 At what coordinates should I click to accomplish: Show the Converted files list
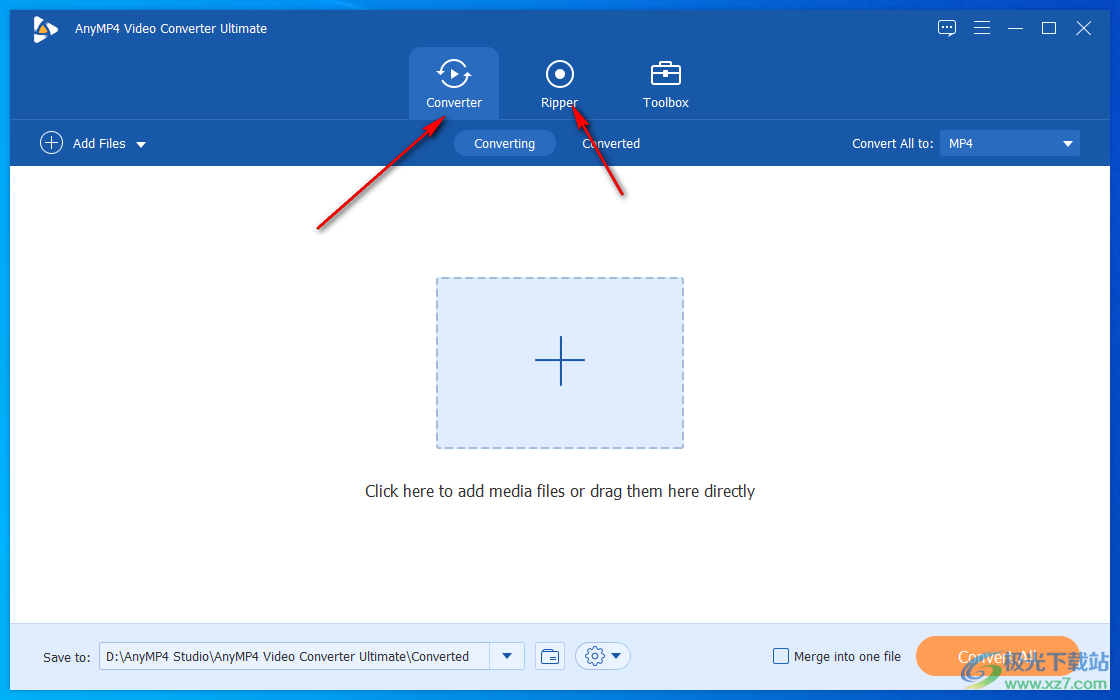(611, 144)
